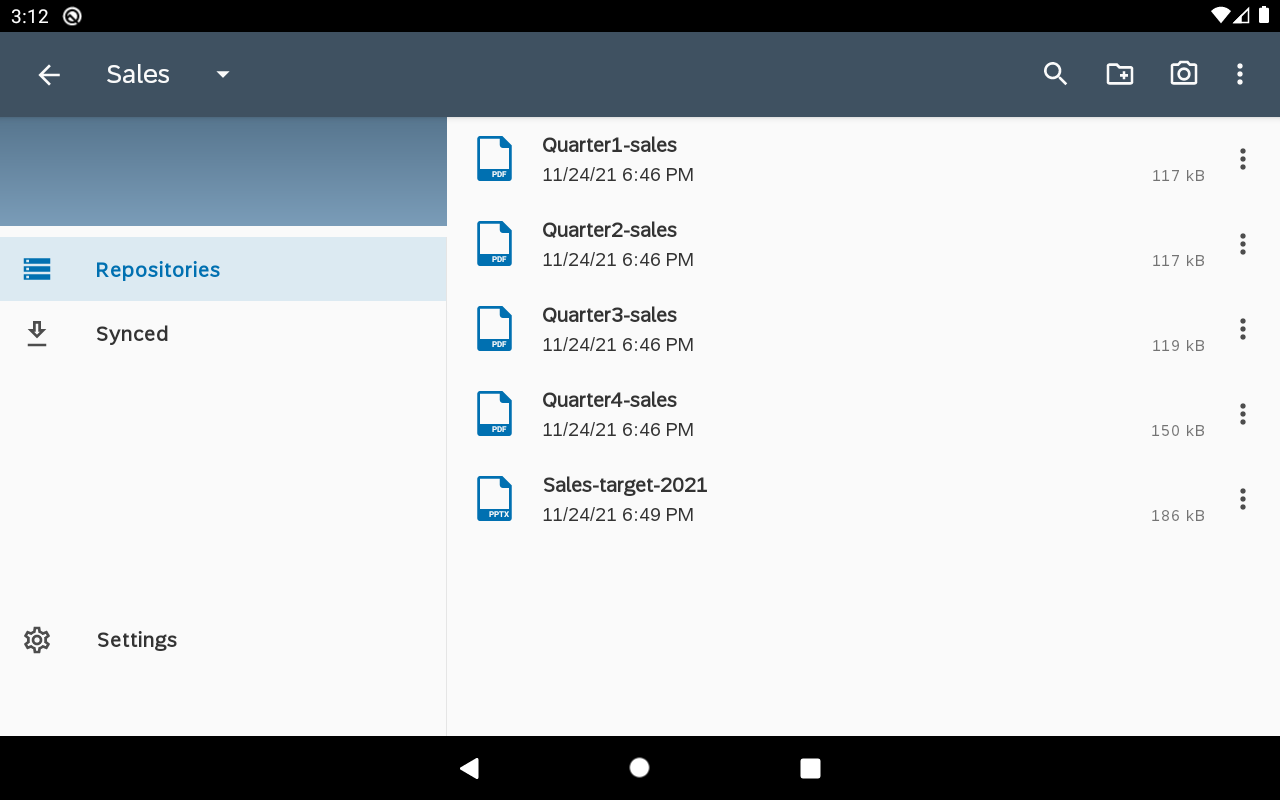Open the Quarter2-sales file name
The height and width of the screenshot is (800, 1280).
click(x=609, y=230)
